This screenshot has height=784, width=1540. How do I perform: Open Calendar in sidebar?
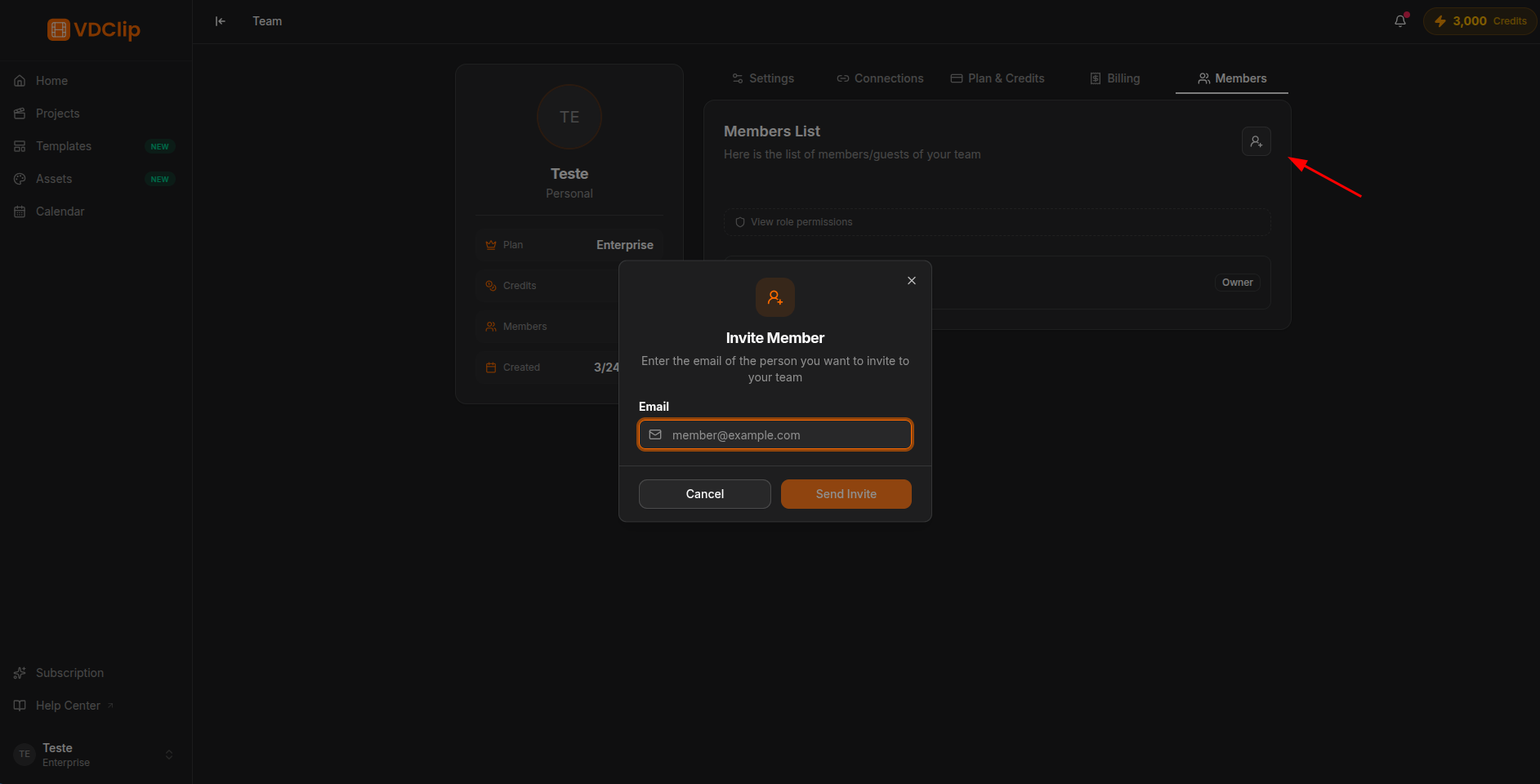tap(96, 212)
